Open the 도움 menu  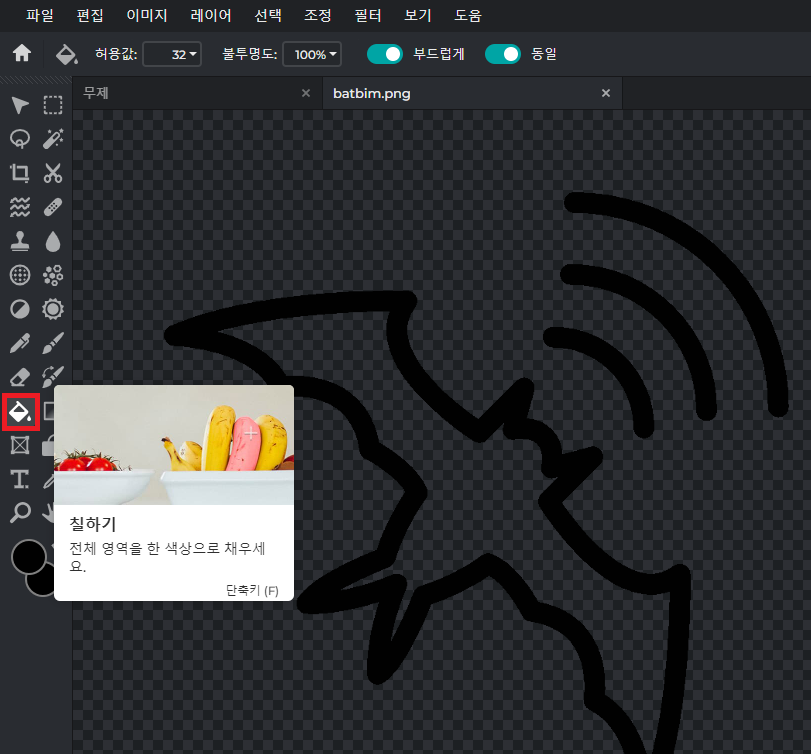tap(468, 16)
